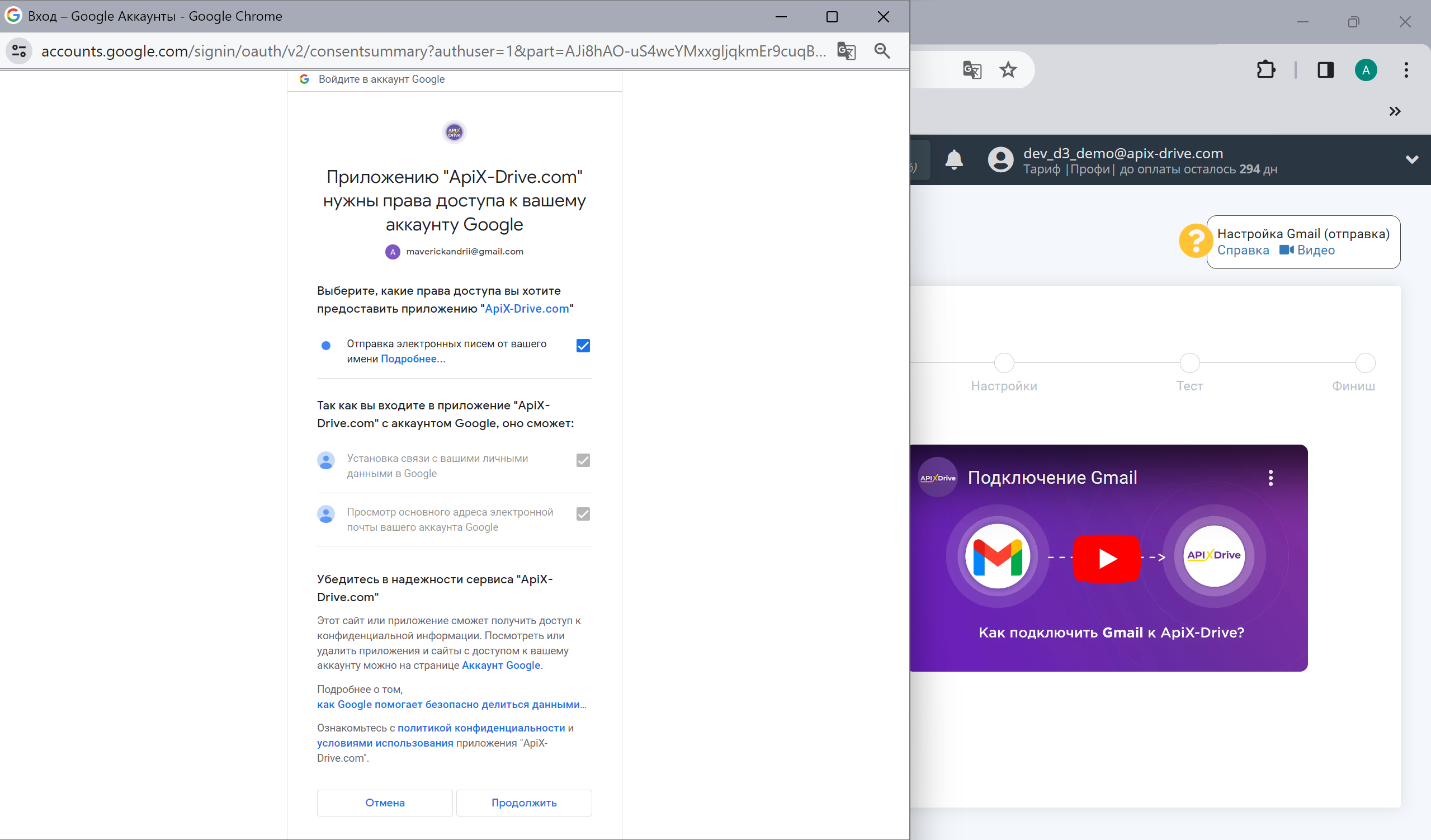The width and height of the screenshot is (1431, 840).
Task: Click the email maverickandrii@gmail.com
Action: (465, 252)
